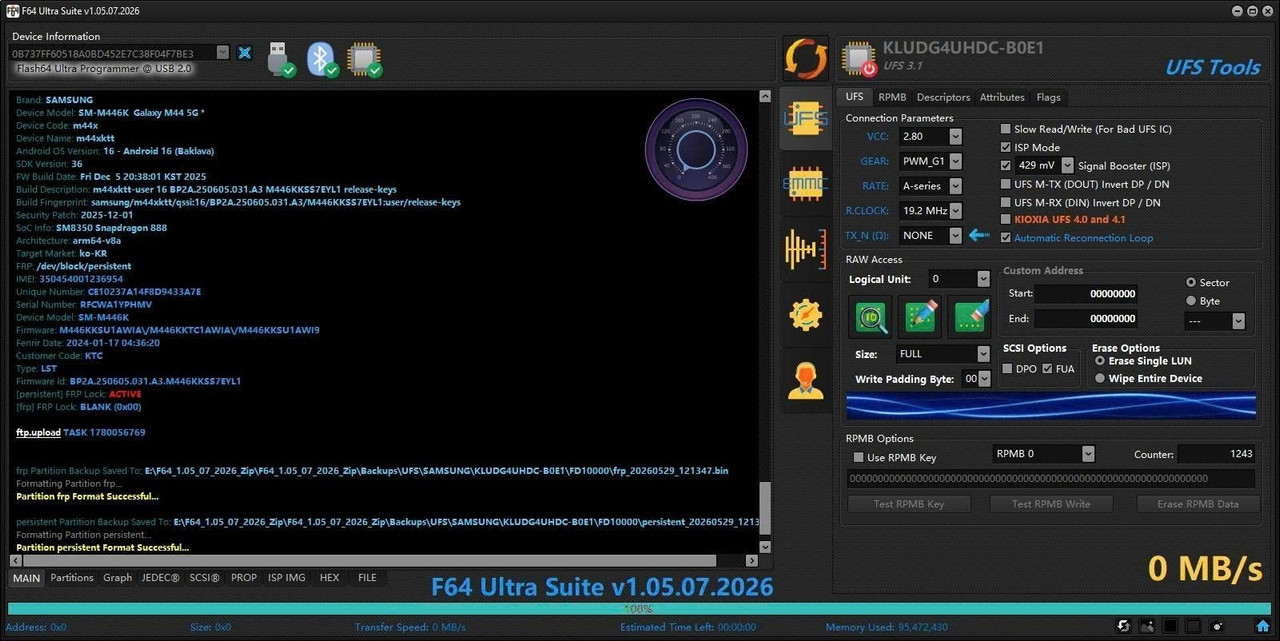Click the camera screenshot icon in status bar

pos(1216,626)
